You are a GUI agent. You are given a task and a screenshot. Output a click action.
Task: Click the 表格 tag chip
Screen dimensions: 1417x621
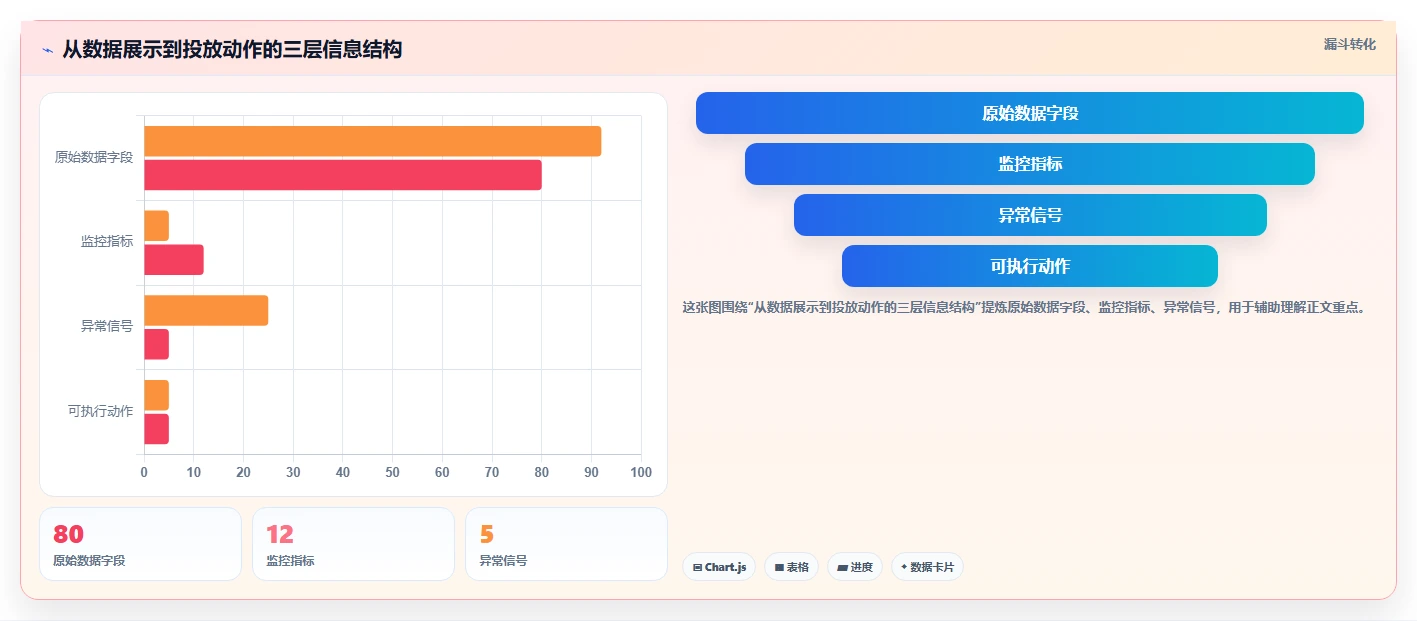coord(791,567)
